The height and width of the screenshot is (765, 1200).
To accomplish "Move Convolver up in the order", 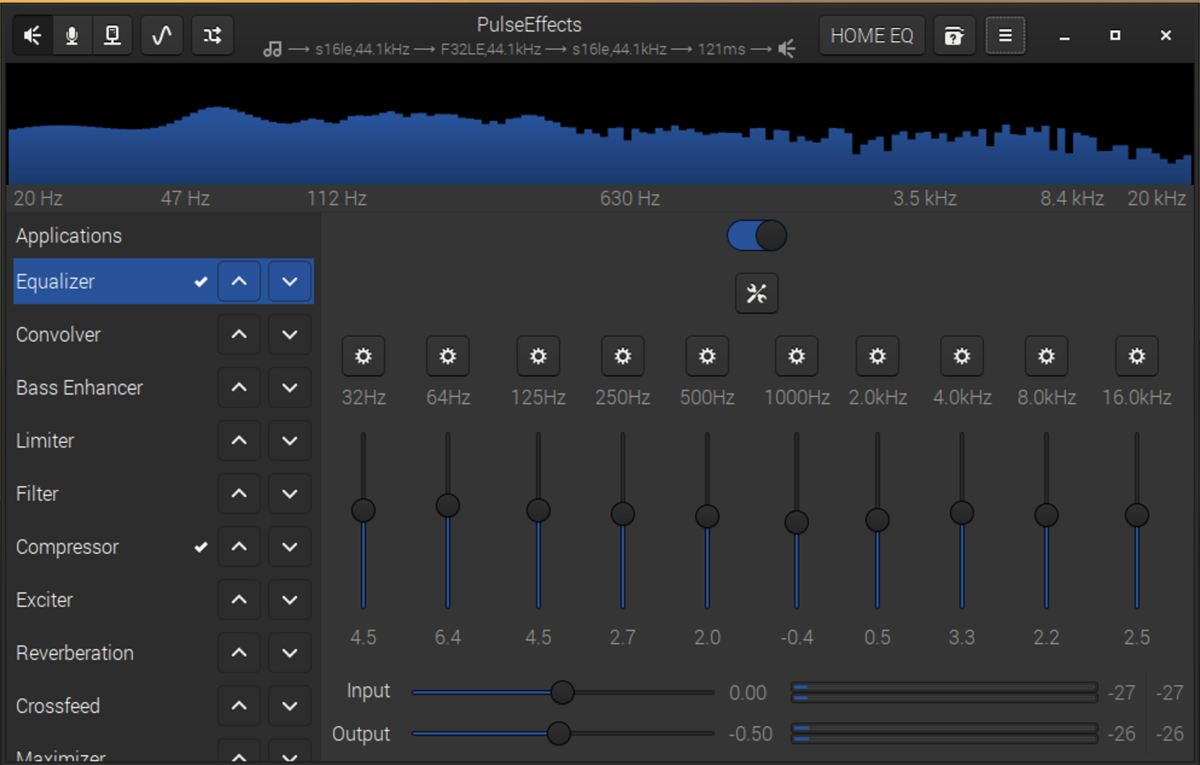I will coord(239,334).
